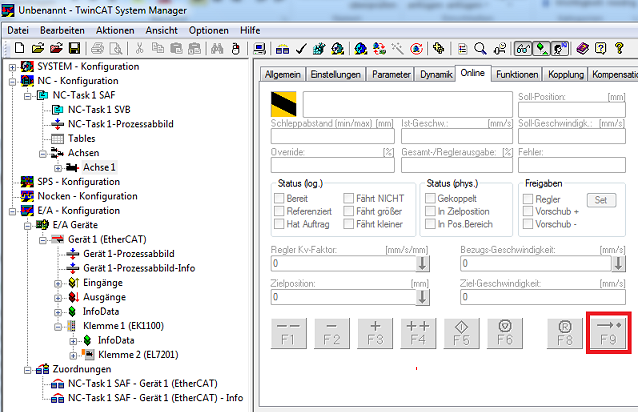Click the F6 stop button

tap(505, 333)
